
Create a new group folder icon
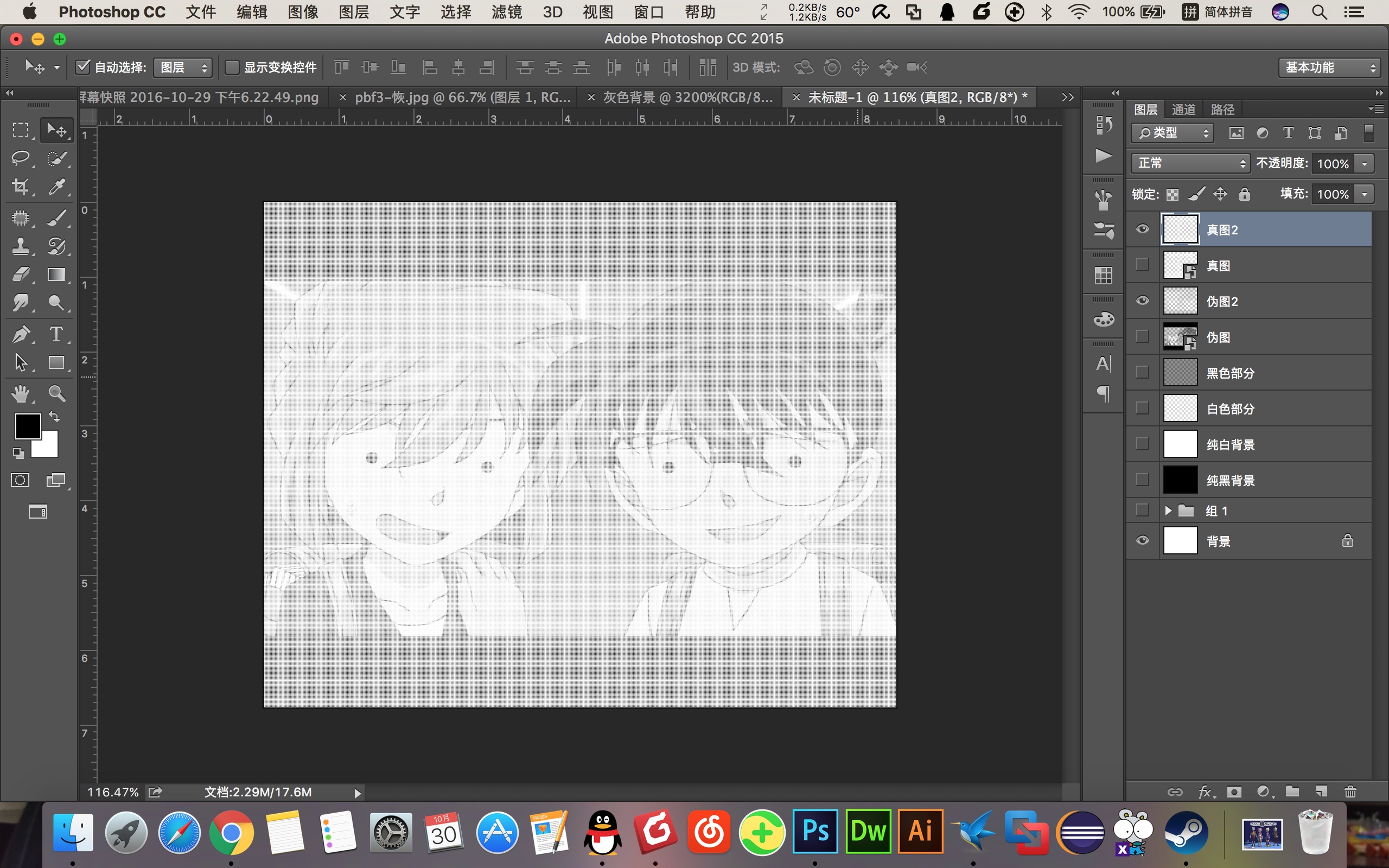(1292, 792)
